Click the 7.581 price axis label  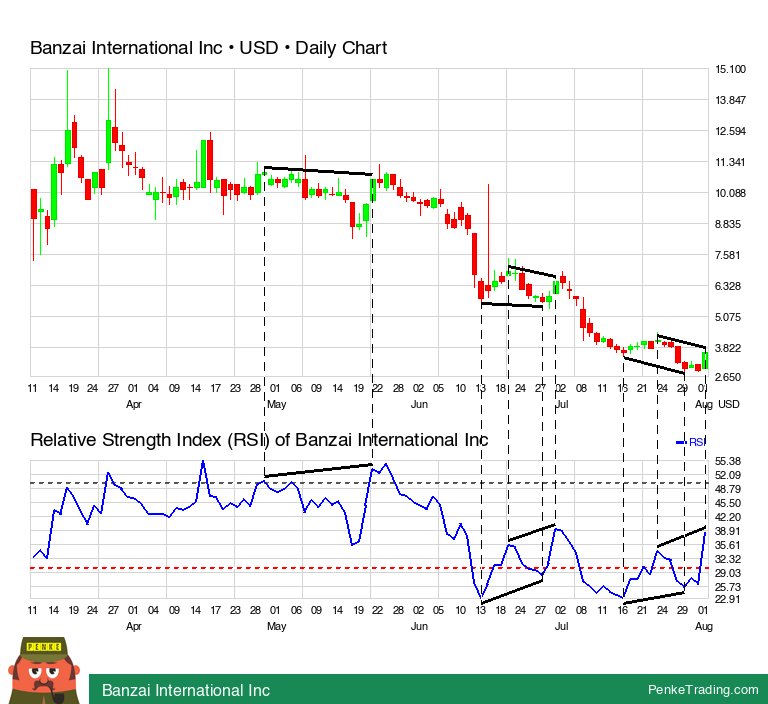click(728, 255)
